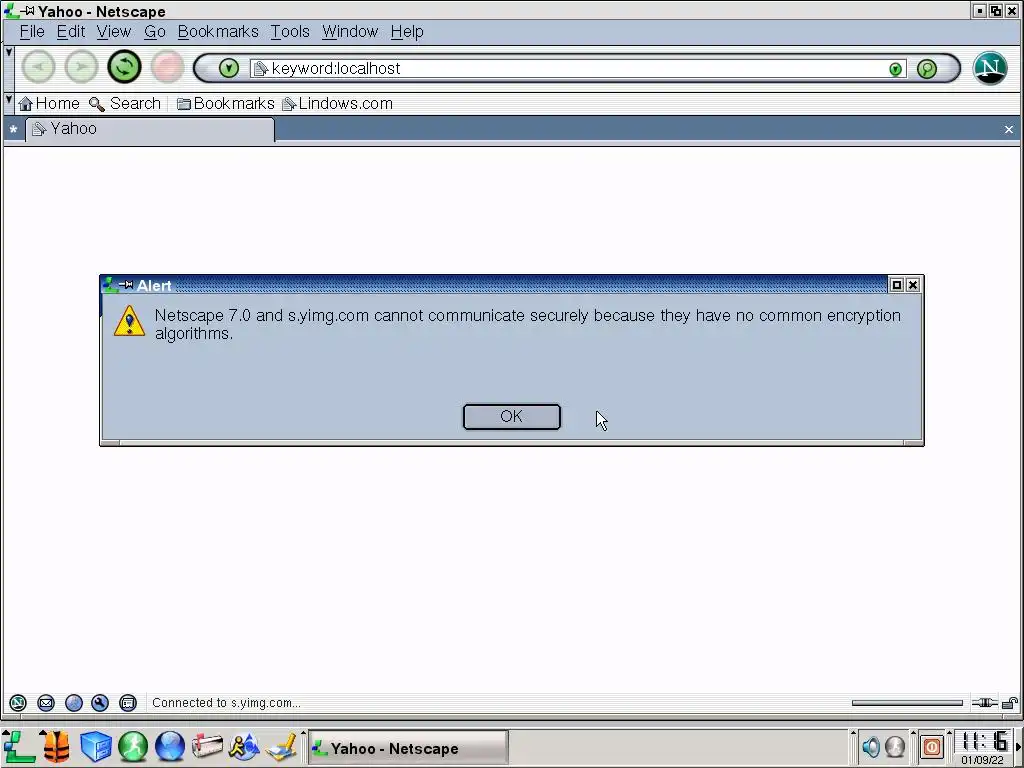
Task: Launch the AIM instant messenger taskbar icon
Action: click(244, 747)
